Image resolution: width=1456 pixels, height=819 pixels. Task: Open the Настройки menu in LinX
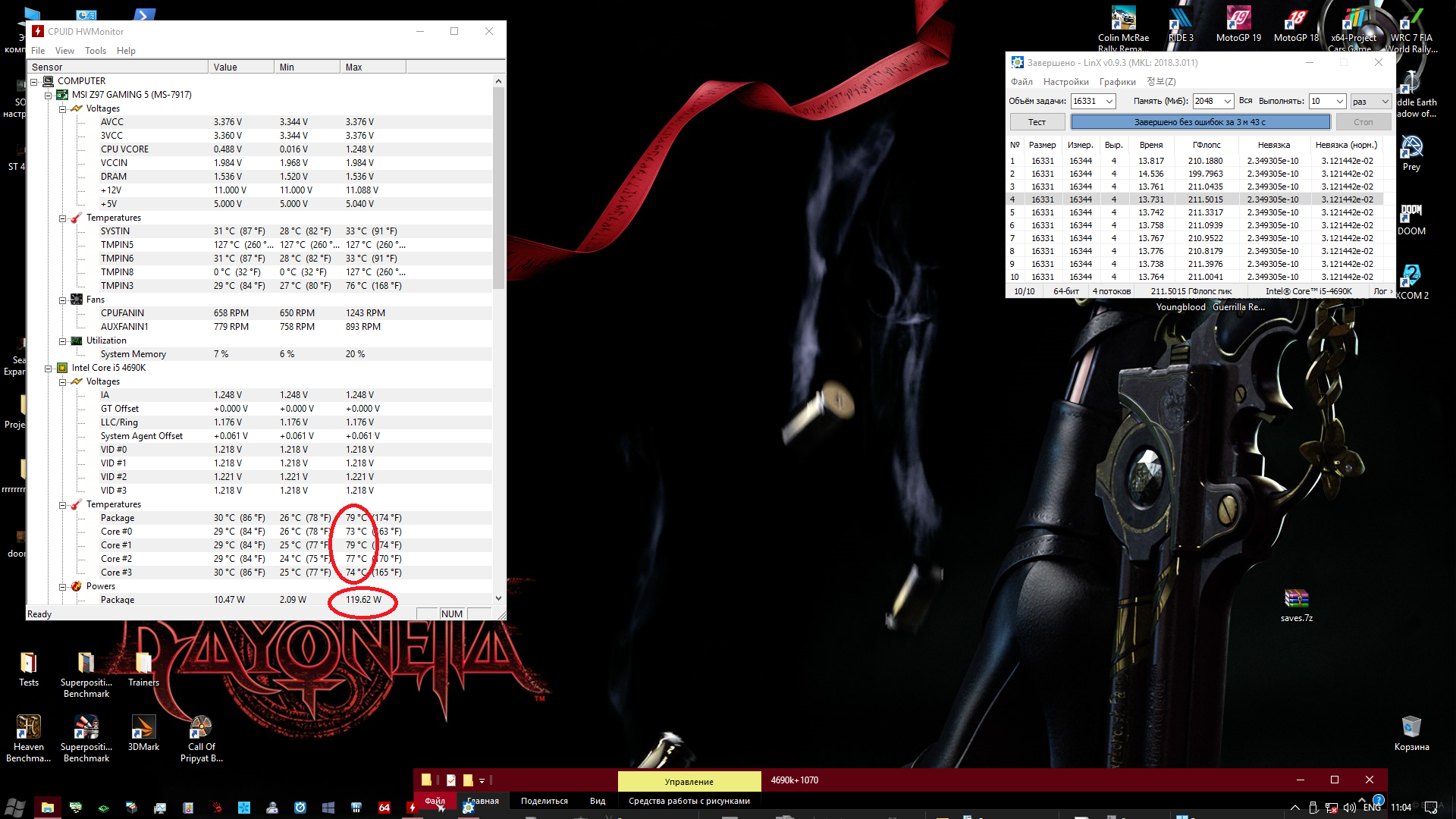[1065, 82]
